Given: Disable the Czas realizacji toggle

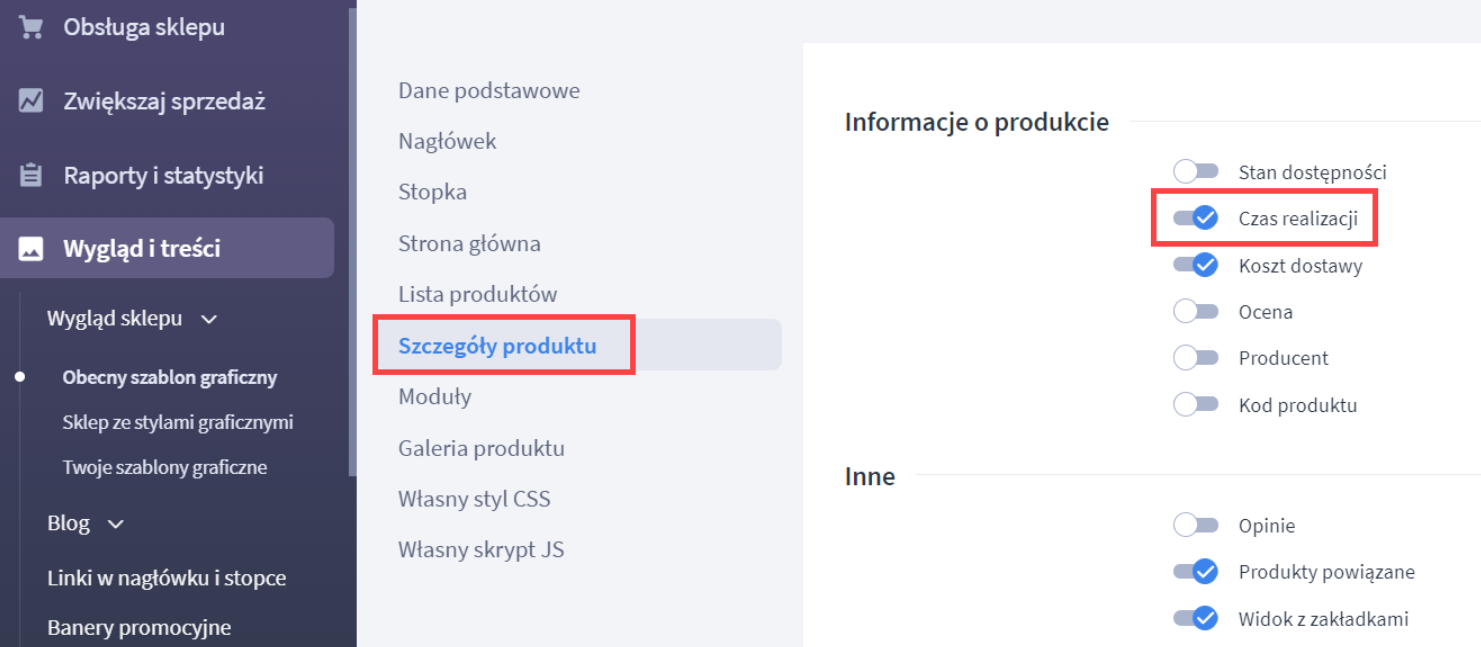Looking at the screenshot, I should coord(1196,217).
